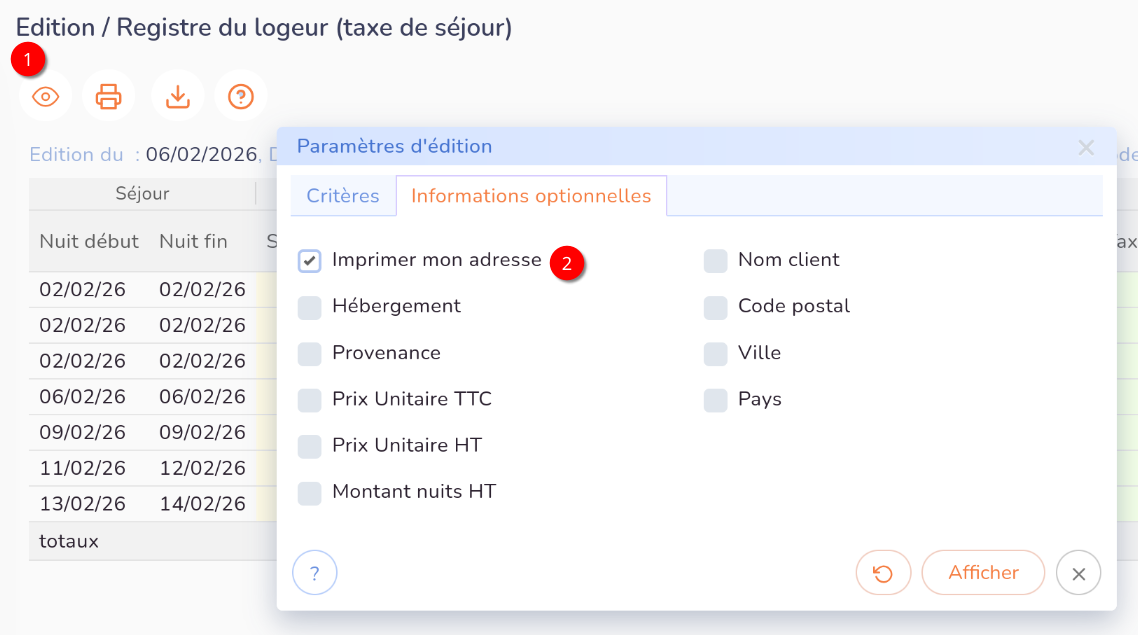1138x635 pixels.
Task: Enable the Ville checkbox
Action: [716, 352]
